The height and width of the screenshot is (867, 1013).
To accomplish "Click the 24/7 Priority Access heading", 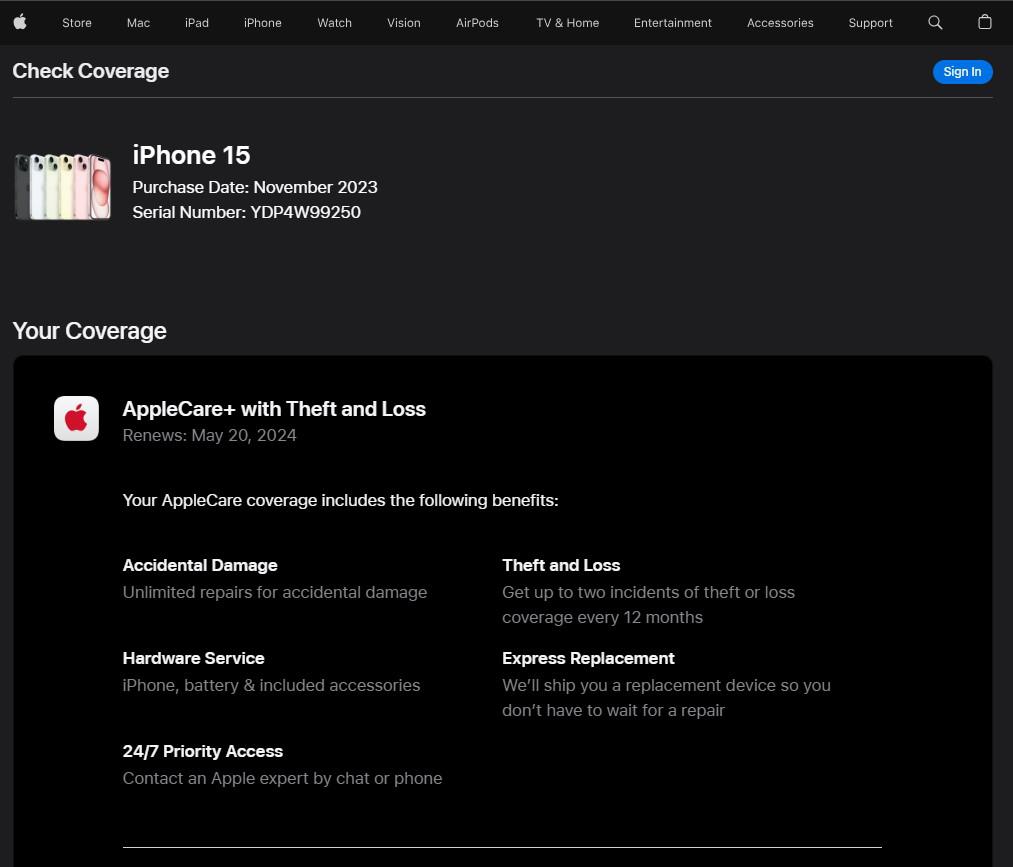I will 203,751.
